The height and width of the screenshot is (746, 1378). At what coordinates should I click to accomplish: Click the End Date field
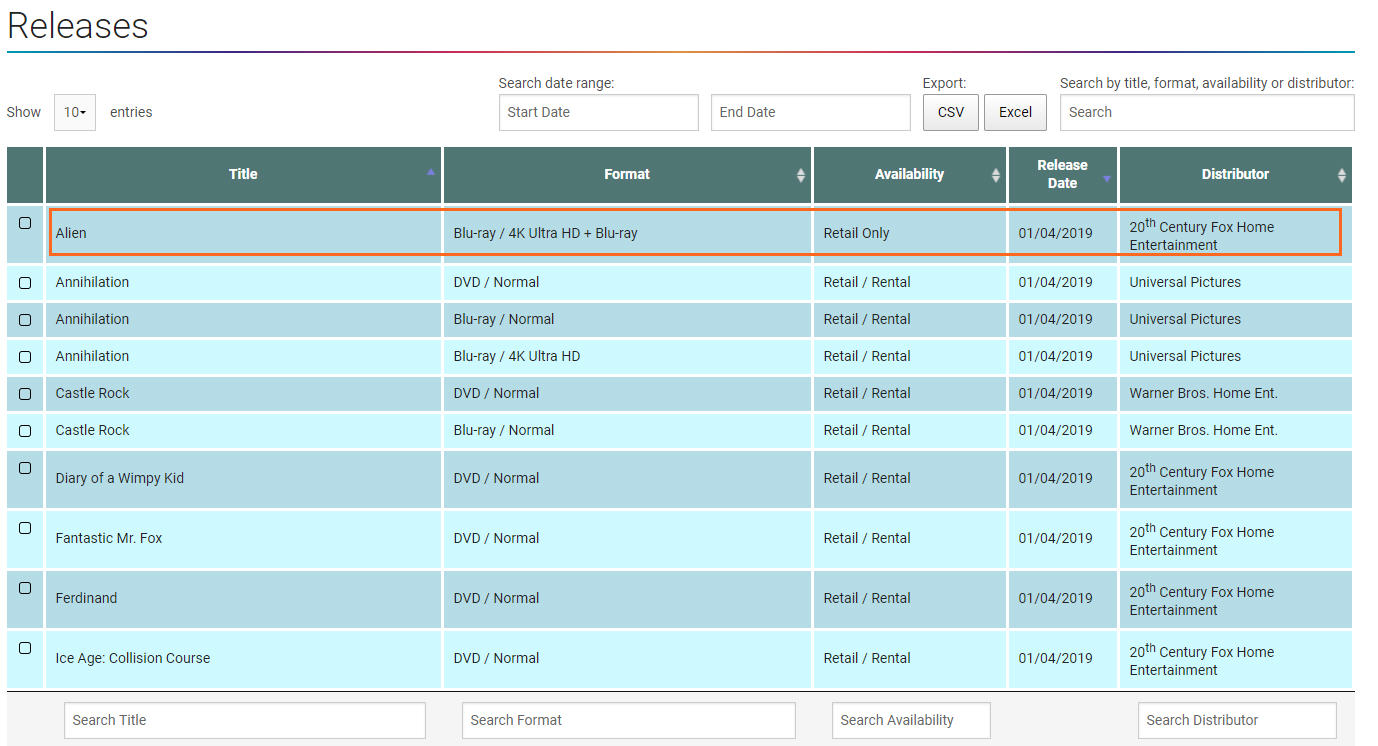(x=810, y=112)
